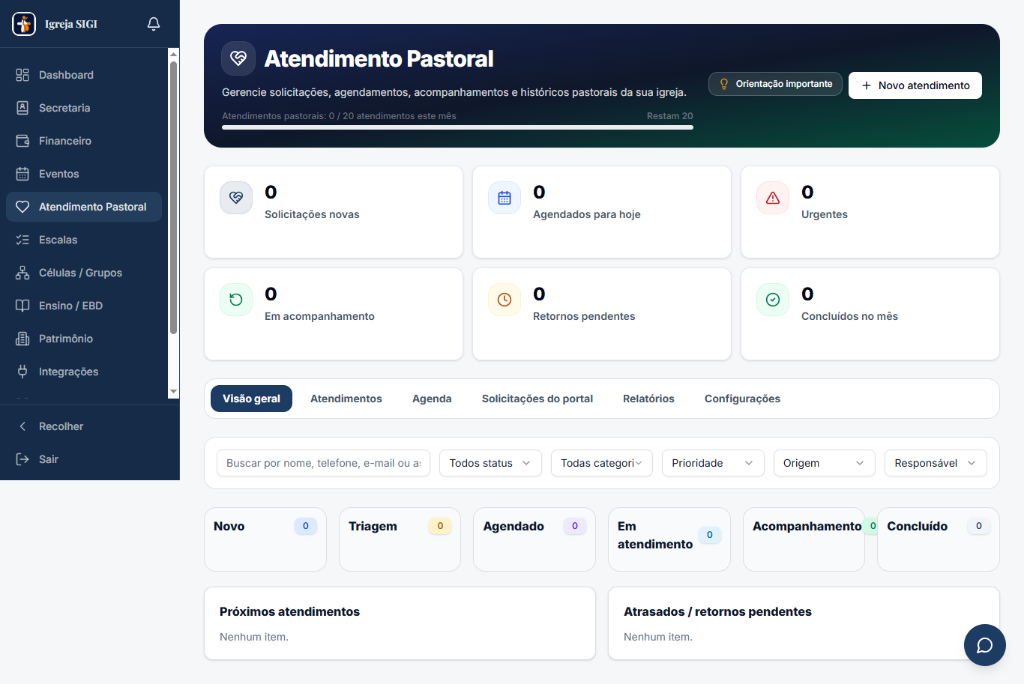The height and width of the screenshot is (684, 1024).
Task: Select the Concluído status column card
Action: (938, 540)
